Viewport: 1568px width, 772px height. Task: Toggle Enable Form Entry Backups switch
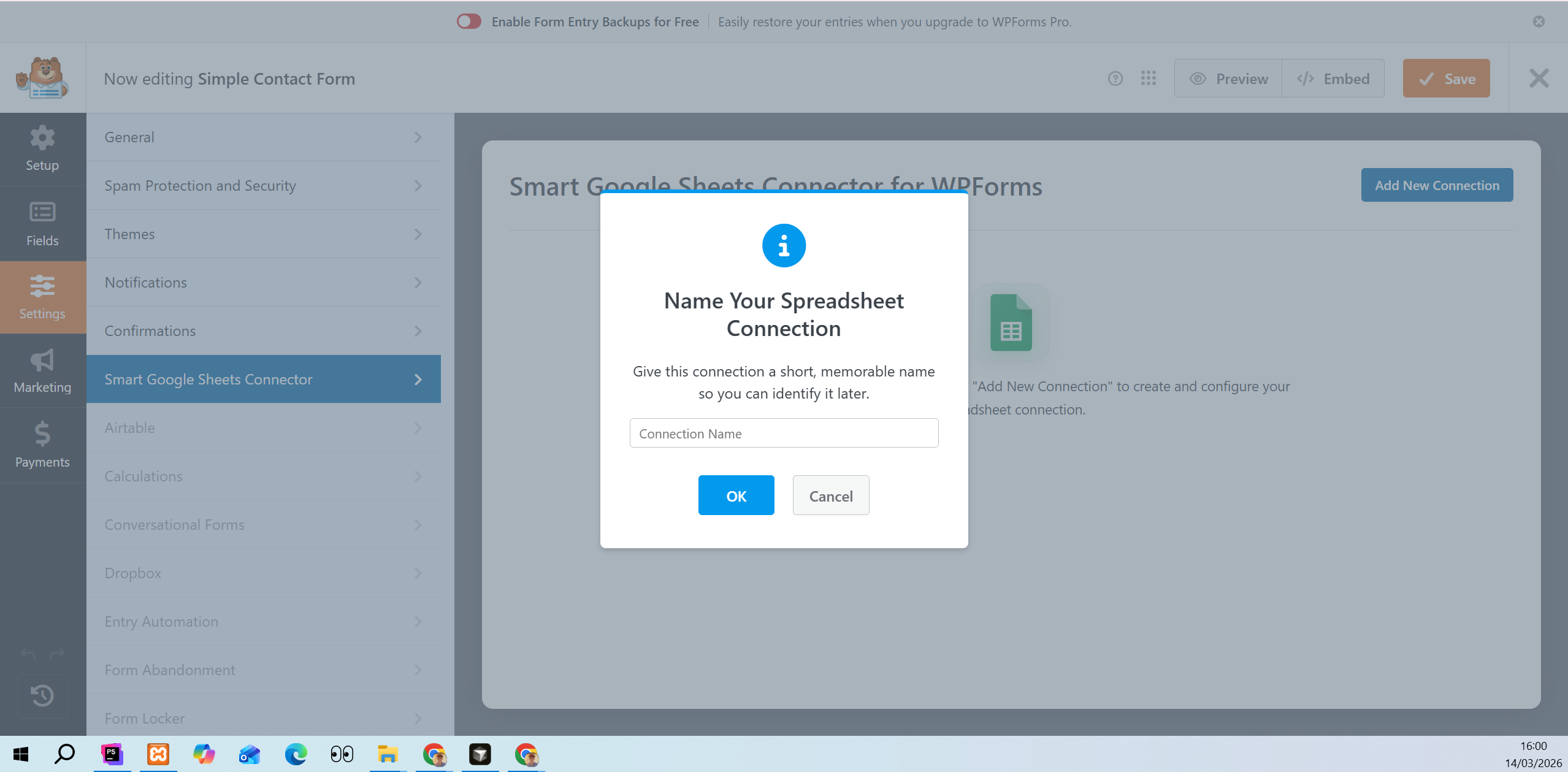(x=469, y=21)
